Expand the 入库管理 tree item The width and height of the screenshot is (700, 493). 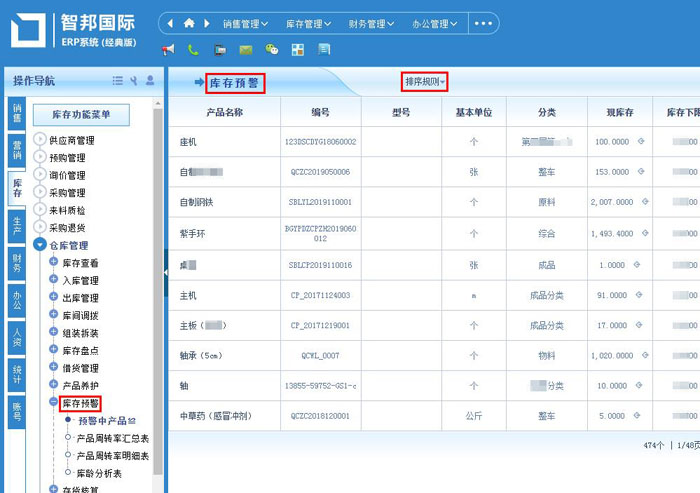click(x=54, y=280)
